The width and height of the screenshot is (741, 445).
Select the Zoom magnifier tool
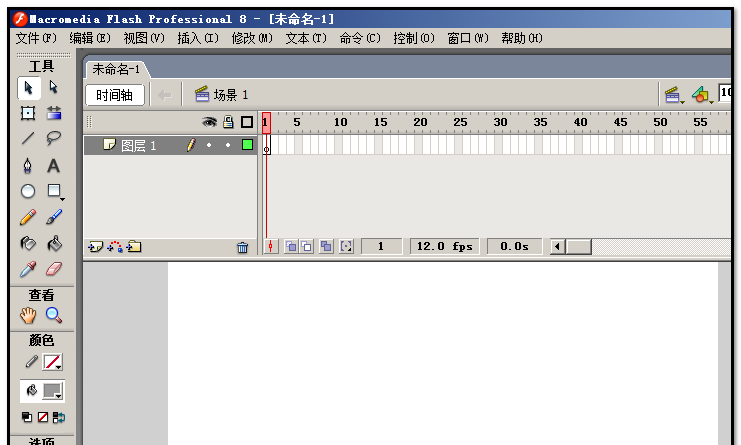(x=53, y=315)
